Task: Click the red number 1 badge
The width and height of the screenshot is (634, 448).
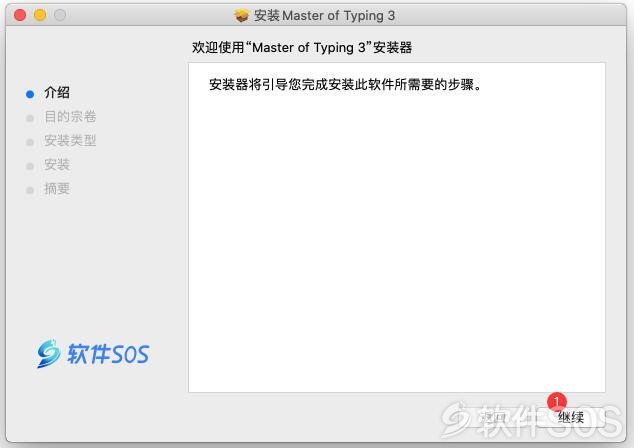Action: [557, 402]
